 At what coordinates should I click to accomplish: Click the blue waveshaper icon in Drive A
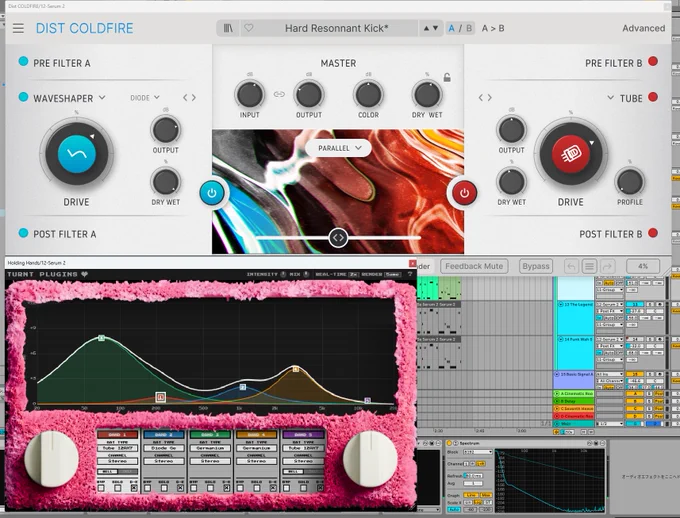click(77, 154)
